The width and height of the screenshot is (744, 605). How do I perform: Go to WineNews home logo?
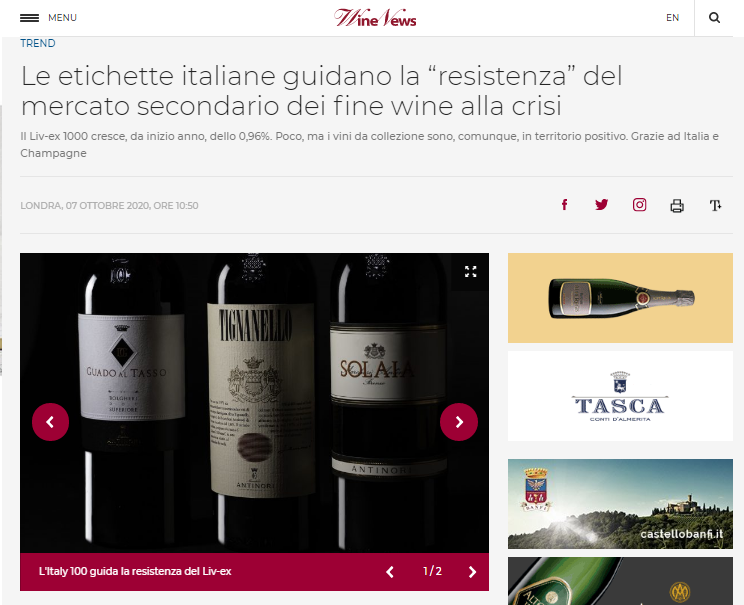point(375,18)
